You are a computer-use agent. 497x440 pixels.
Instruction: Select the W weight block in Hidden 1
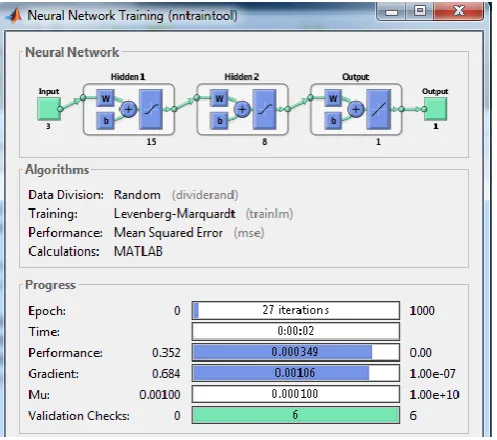pyautogui.click(x=105, y=98)
